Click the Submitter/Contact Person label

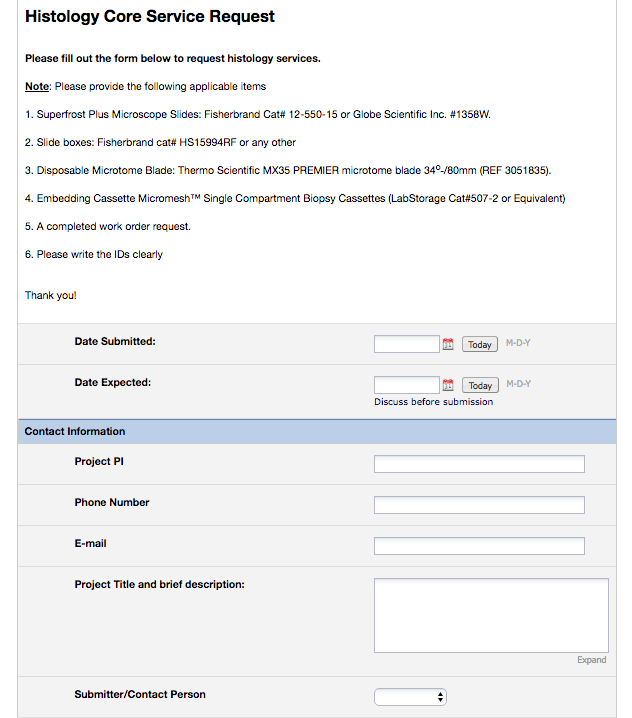click(x=140, y=694)
